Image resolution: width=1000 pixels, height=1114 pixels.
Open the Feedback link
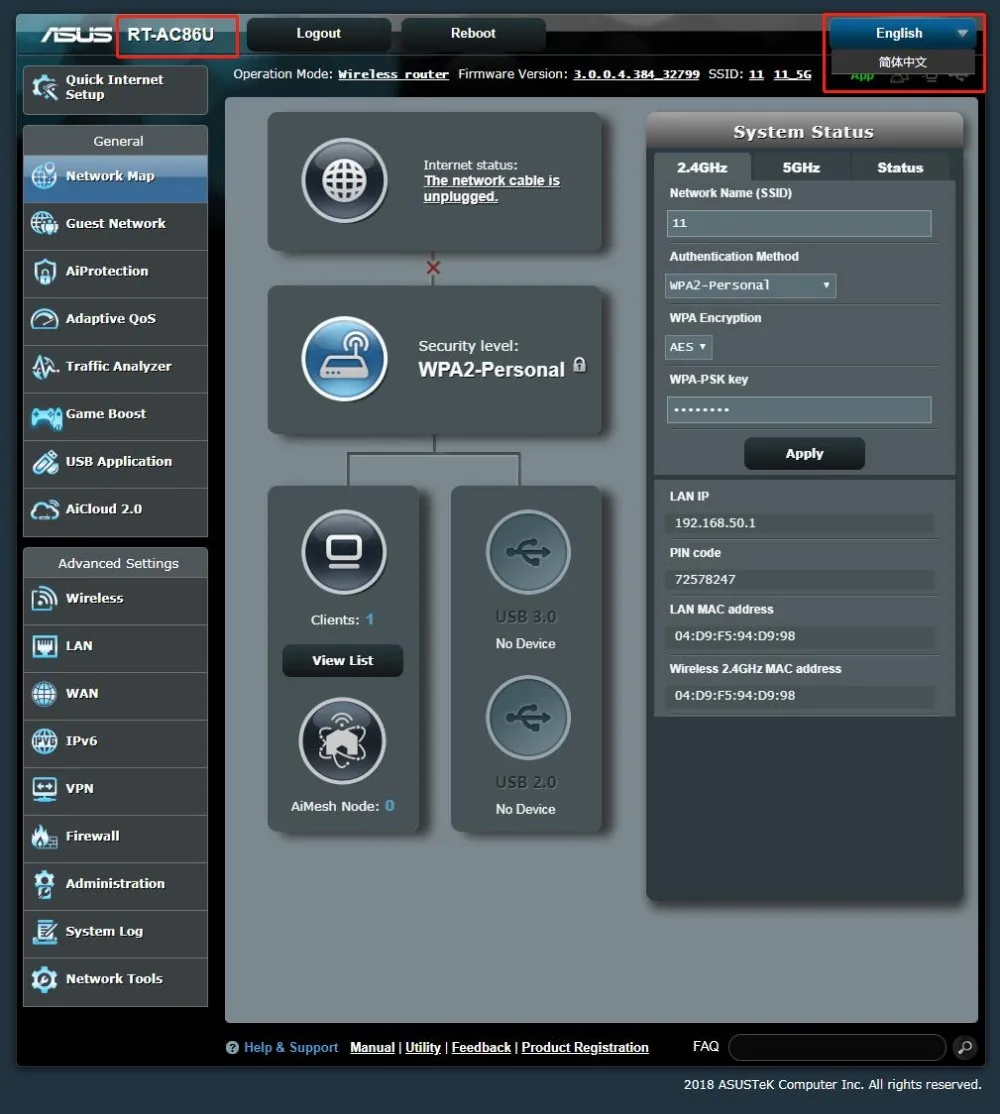[481, 1047]
